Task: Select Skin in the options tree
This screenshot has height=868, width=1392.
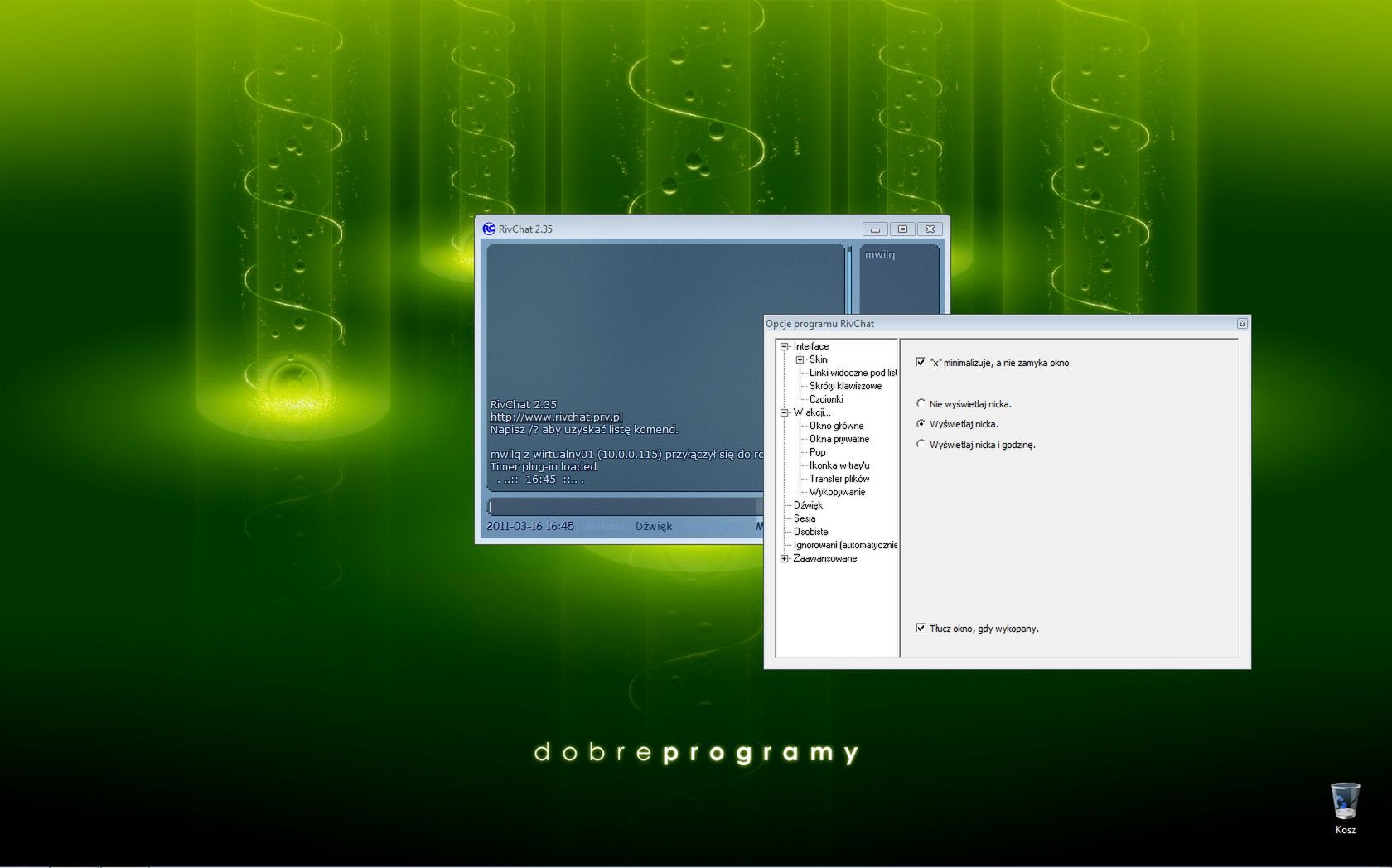Action: point(819,359)
